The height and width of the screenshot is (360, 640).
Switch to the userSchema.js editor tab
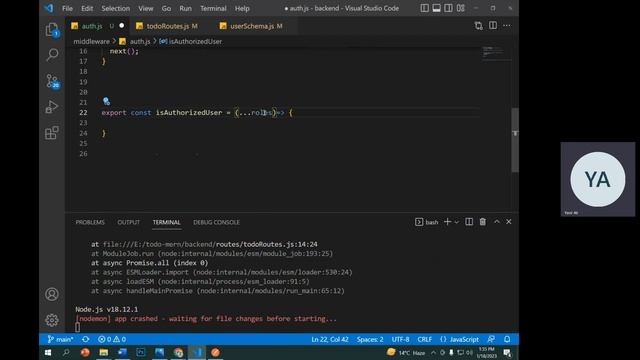256,26
